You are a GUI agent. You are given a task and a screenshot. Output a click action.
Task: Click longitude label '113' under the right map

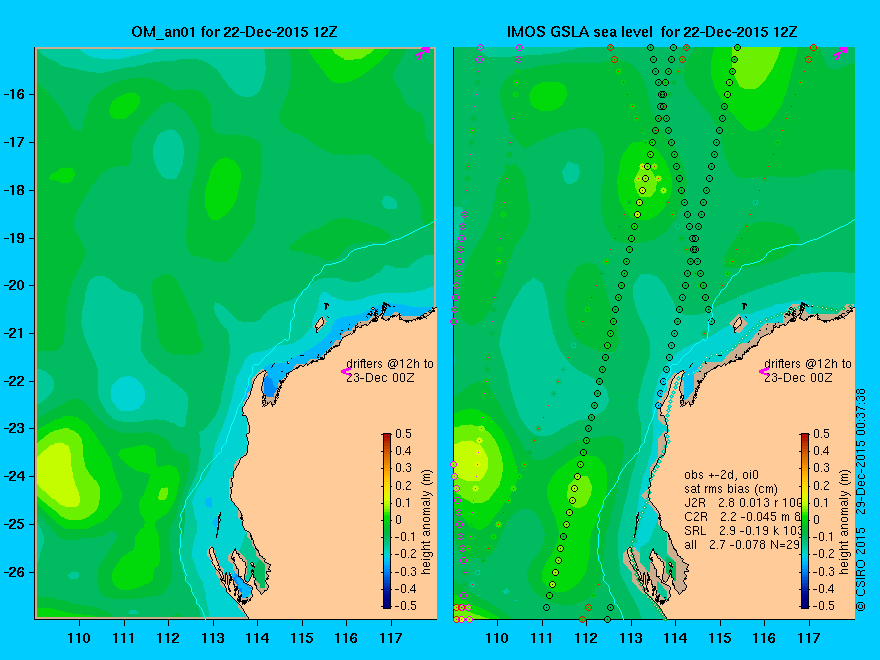631,638
